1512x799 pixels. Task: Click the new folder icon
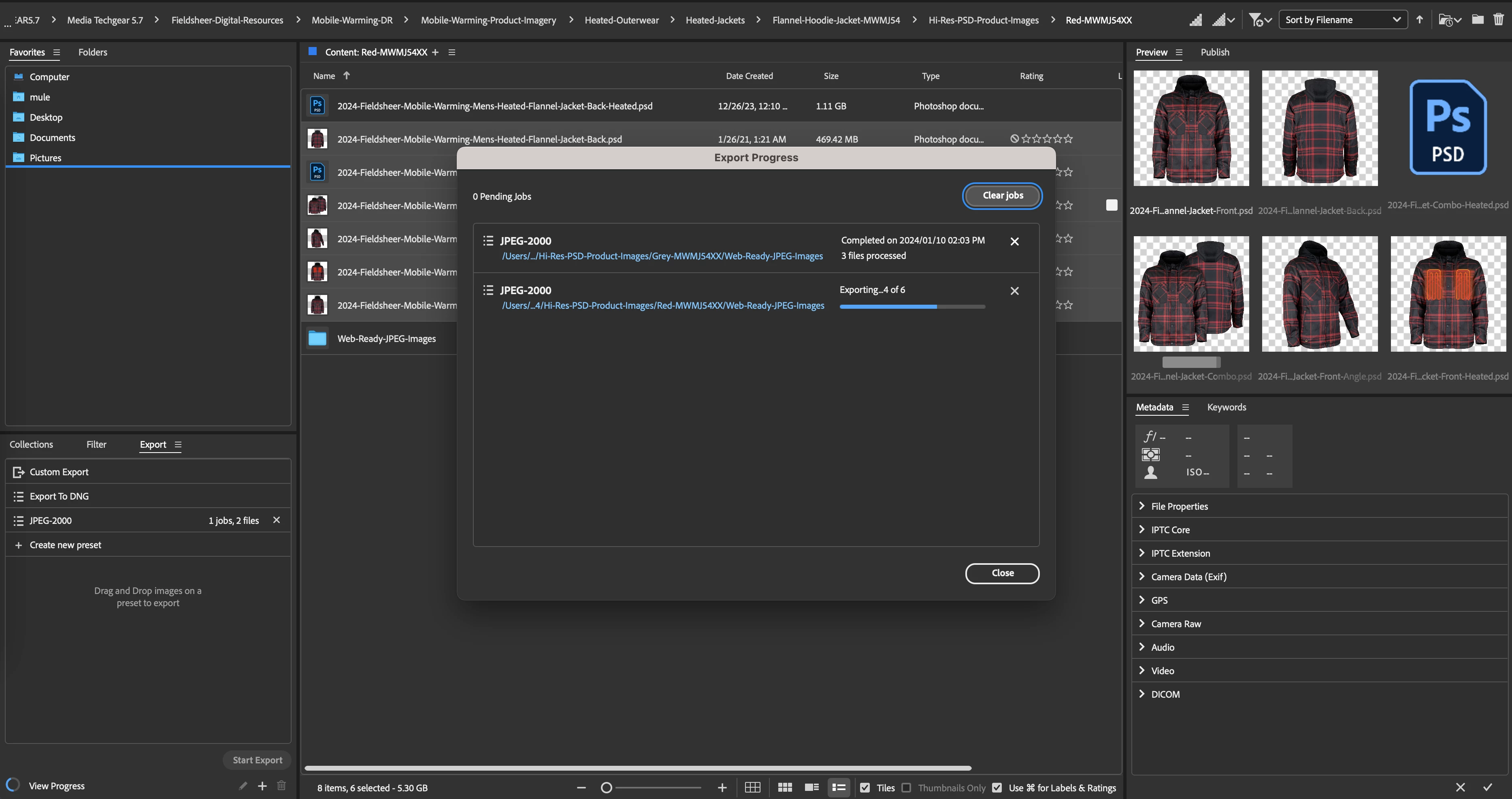pos(1477,20)
